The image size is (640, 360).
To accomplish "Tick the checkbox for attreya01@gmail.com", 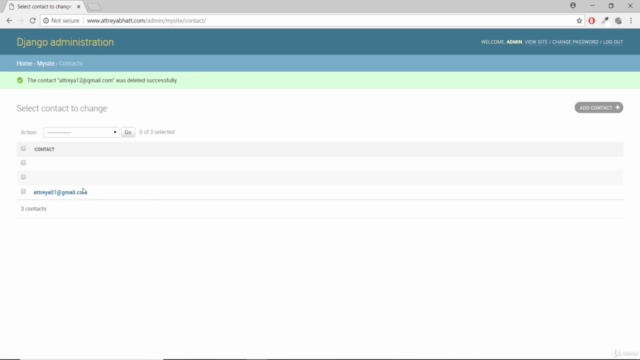I will pyautogui.click(x=23, y=191).
